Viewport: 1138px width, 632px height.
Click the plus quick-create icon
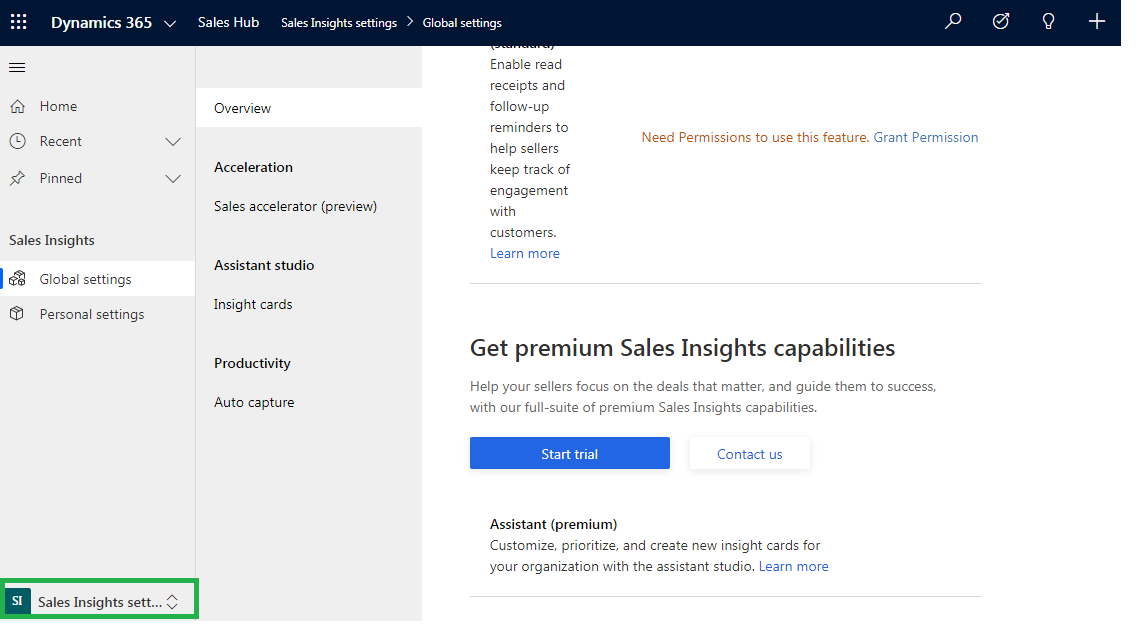click(x=1097, y=22)
